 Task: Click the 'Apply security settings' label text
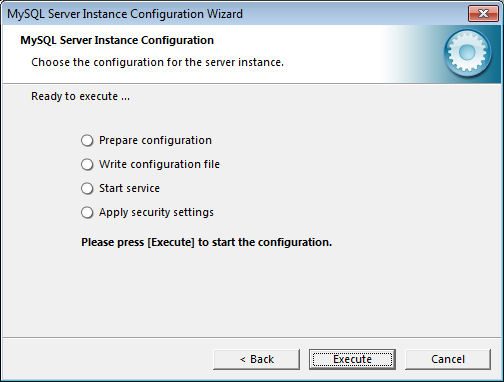156,212
